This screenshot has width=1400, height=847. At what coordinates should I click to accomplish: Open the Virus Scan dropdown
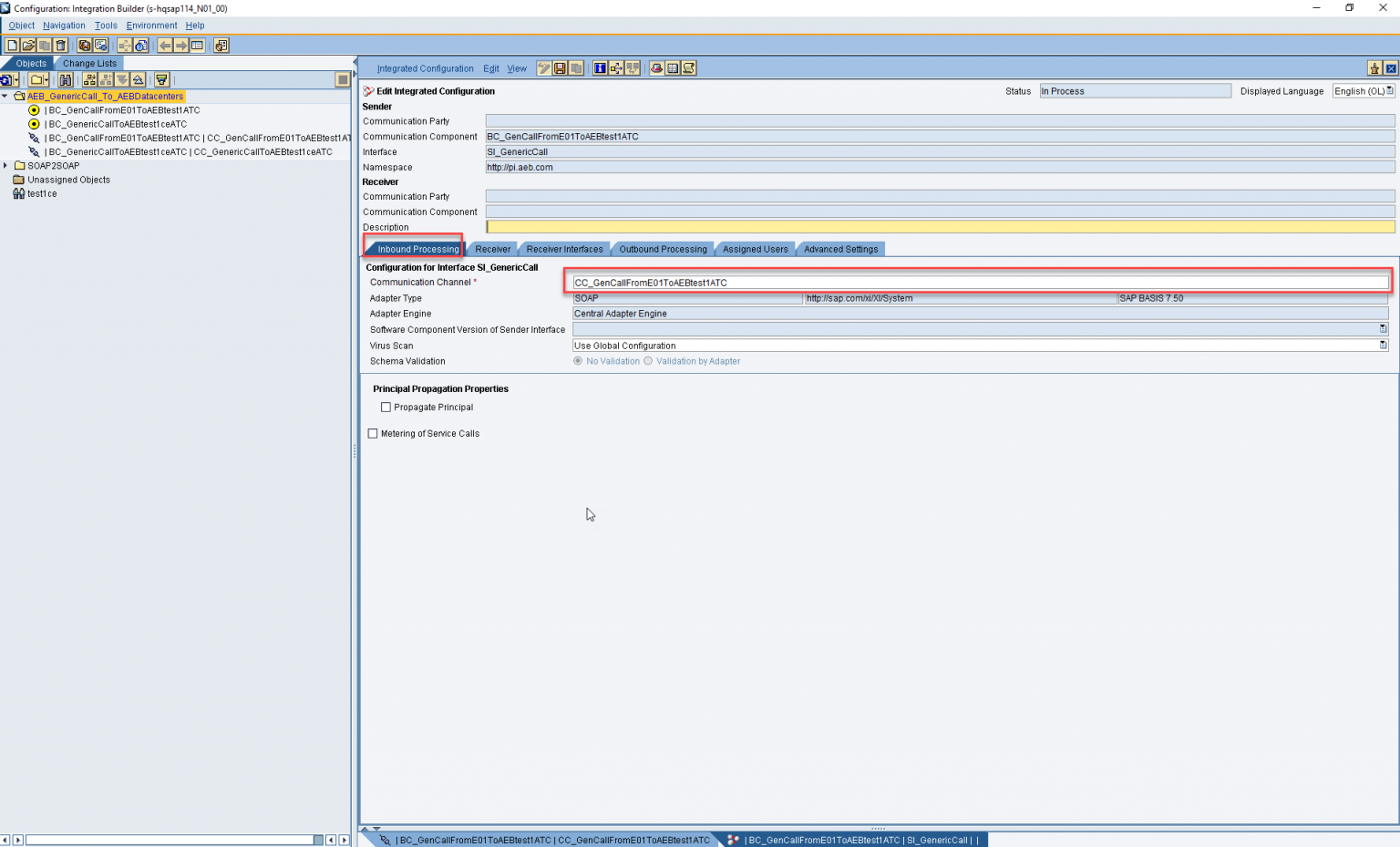[x=1384, y=345]
